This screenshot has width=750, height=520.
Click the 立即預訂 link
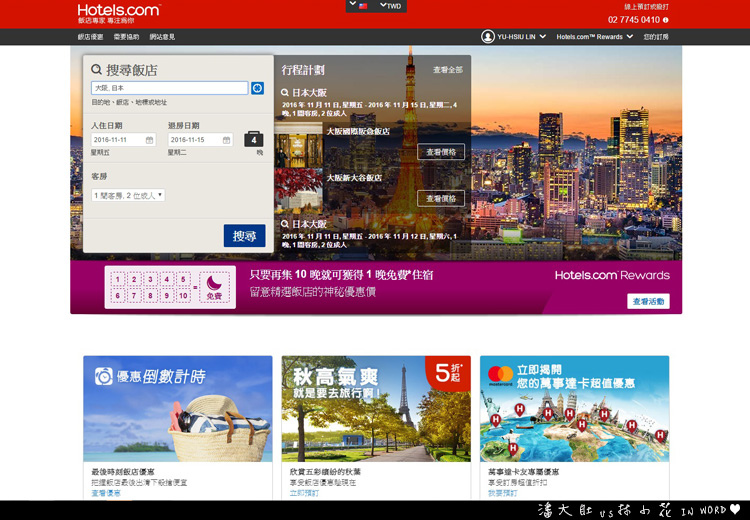click(304, 493)
